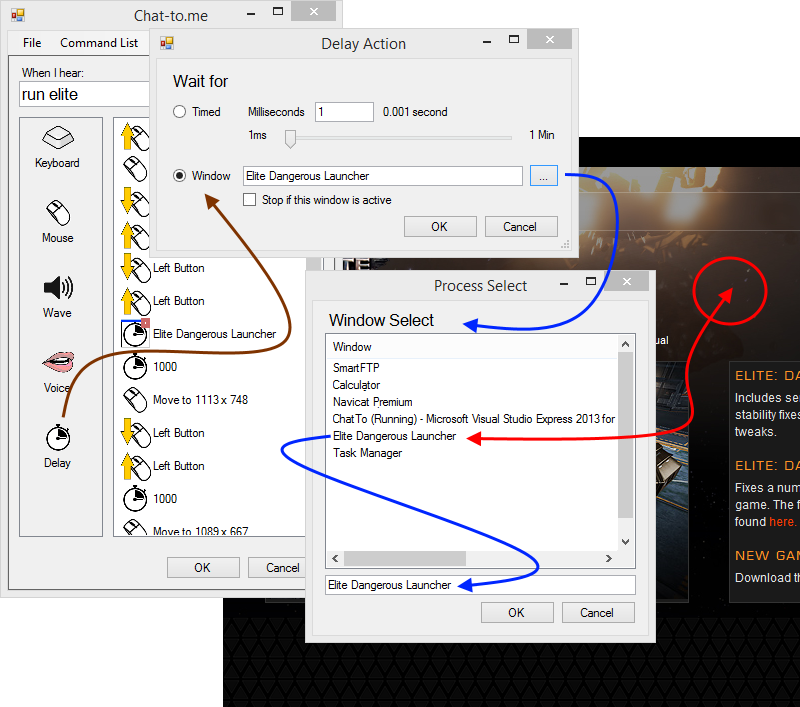Select the Voice action lips icon

pyautogui.click(x=58, y=362)
